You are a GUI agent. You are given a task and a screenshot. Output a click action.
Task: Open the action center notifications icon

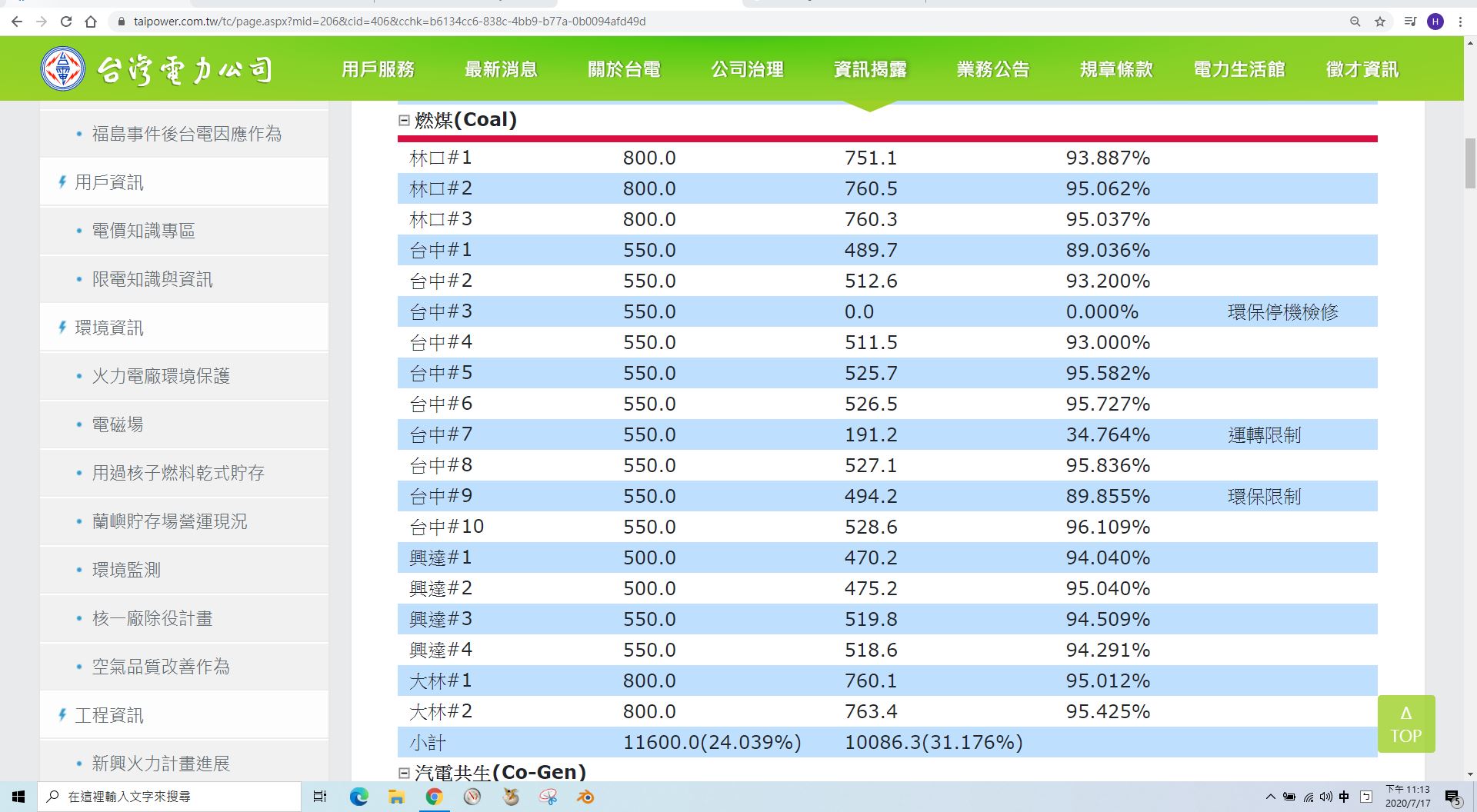[1453, 797]
